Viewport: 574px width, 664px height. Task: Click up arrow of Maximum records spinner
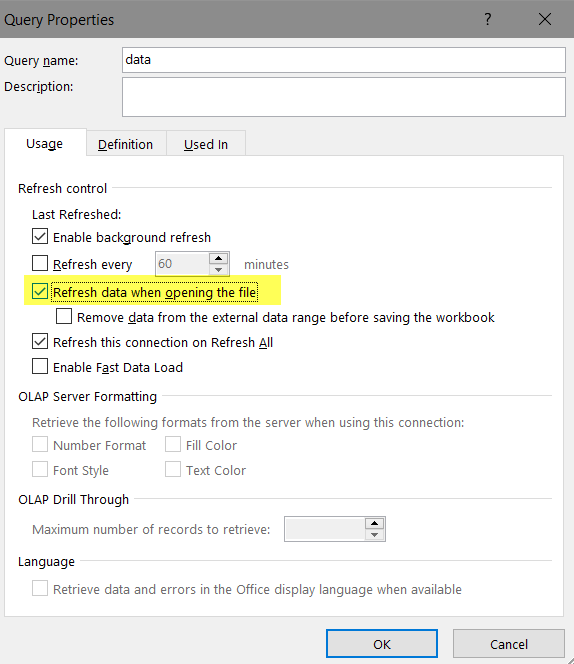click(374, 523)
